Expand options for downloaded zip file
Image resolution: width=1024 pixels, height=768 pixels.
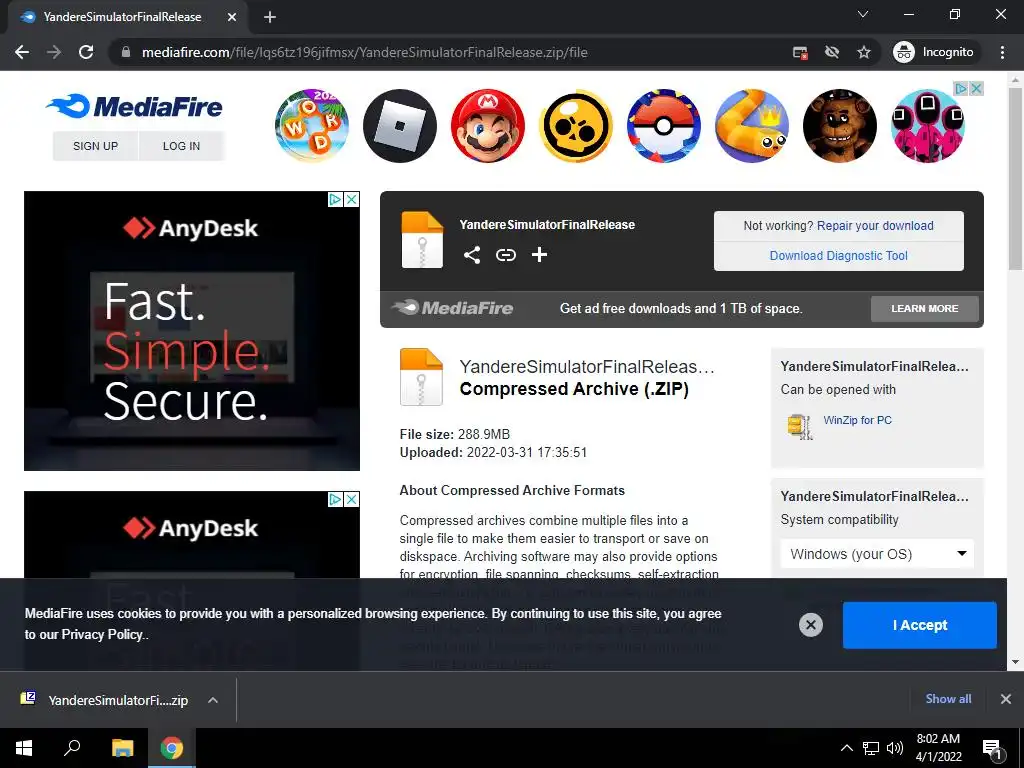(213, 700)
